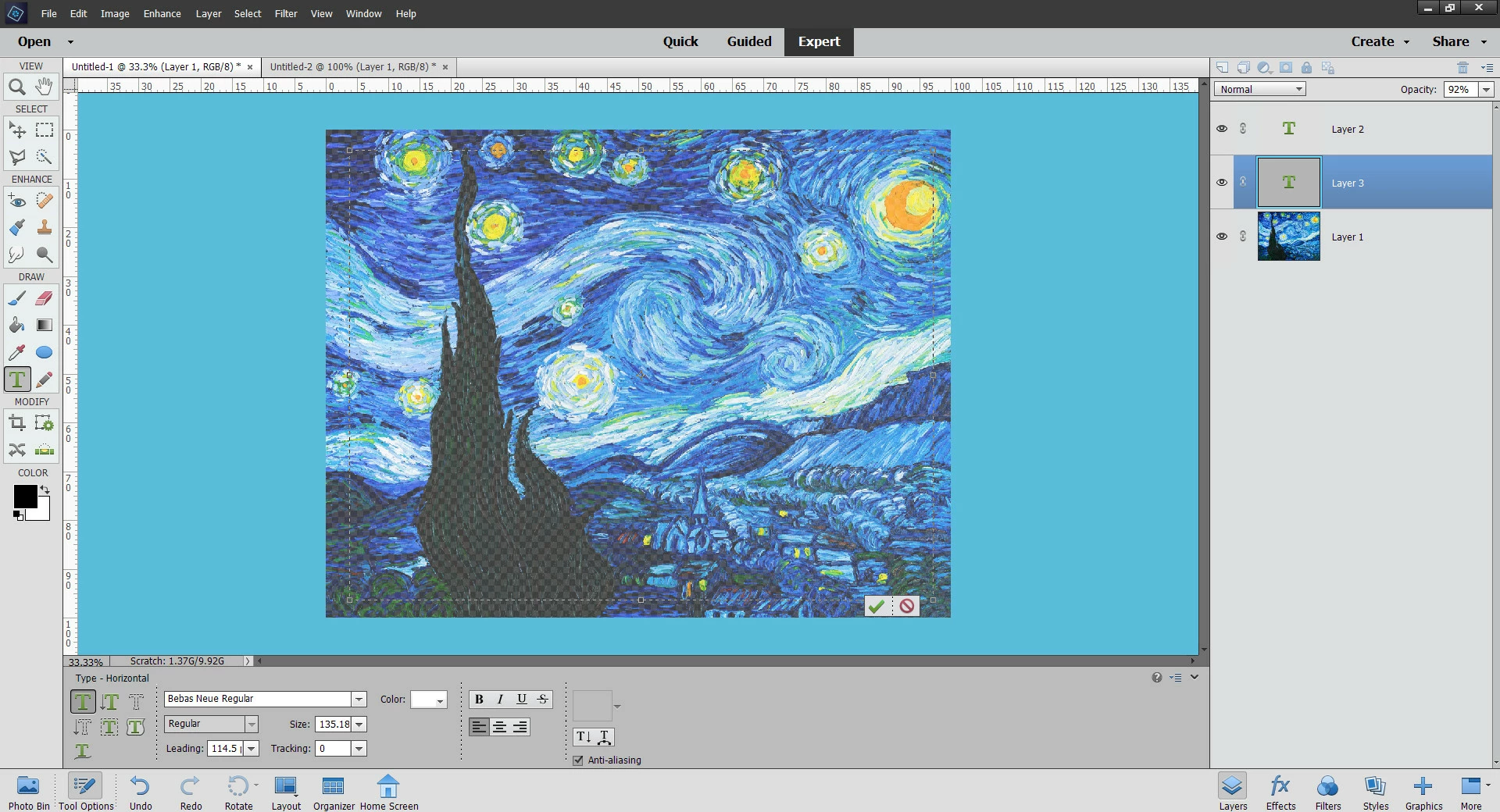Select the Smart Brush tool
Image resolution: width=1500 pixels, height=812 pixels.
(17, 227)
